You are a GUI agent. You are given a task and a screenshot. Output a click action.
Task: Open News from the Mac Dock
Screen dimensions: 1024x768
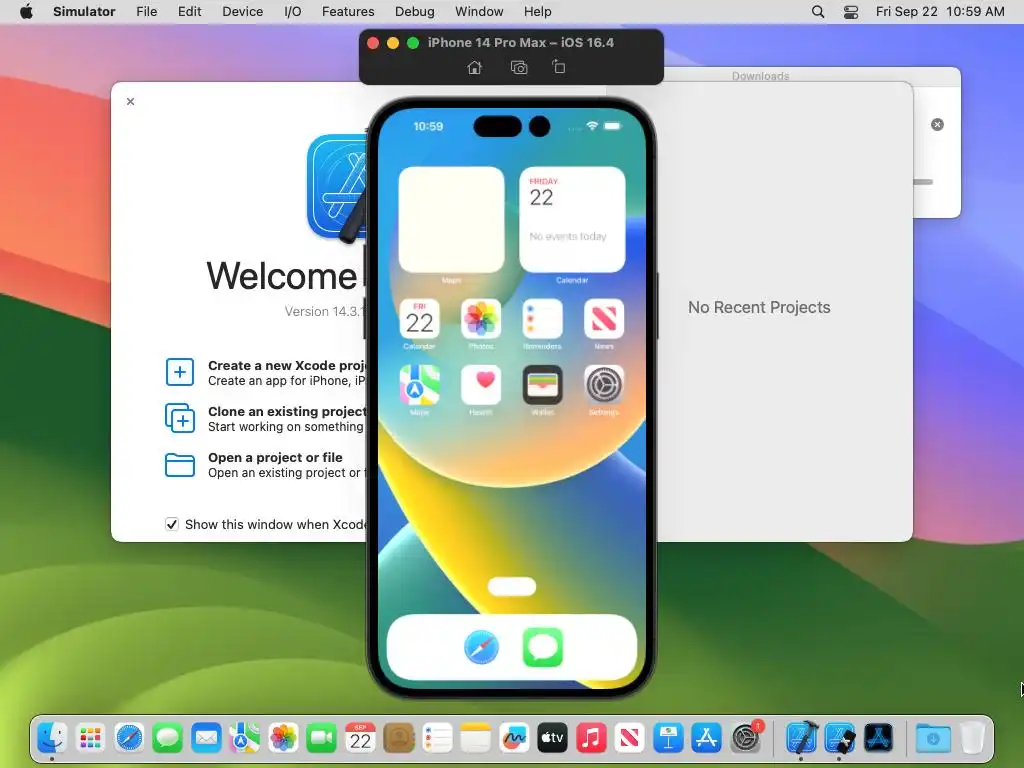(630, 738)
